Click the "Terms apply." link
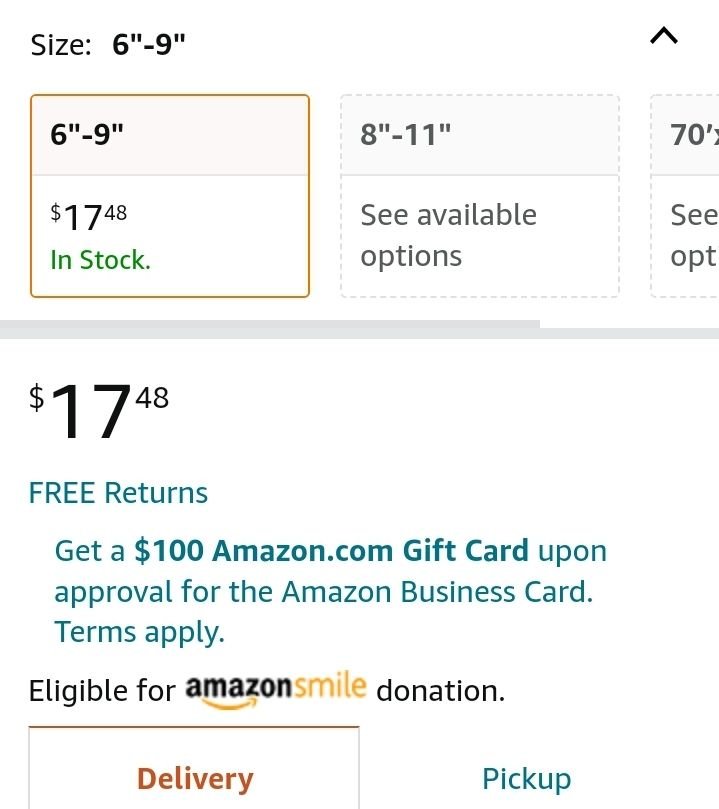The image size is (719, 809). tap(139, 632)
